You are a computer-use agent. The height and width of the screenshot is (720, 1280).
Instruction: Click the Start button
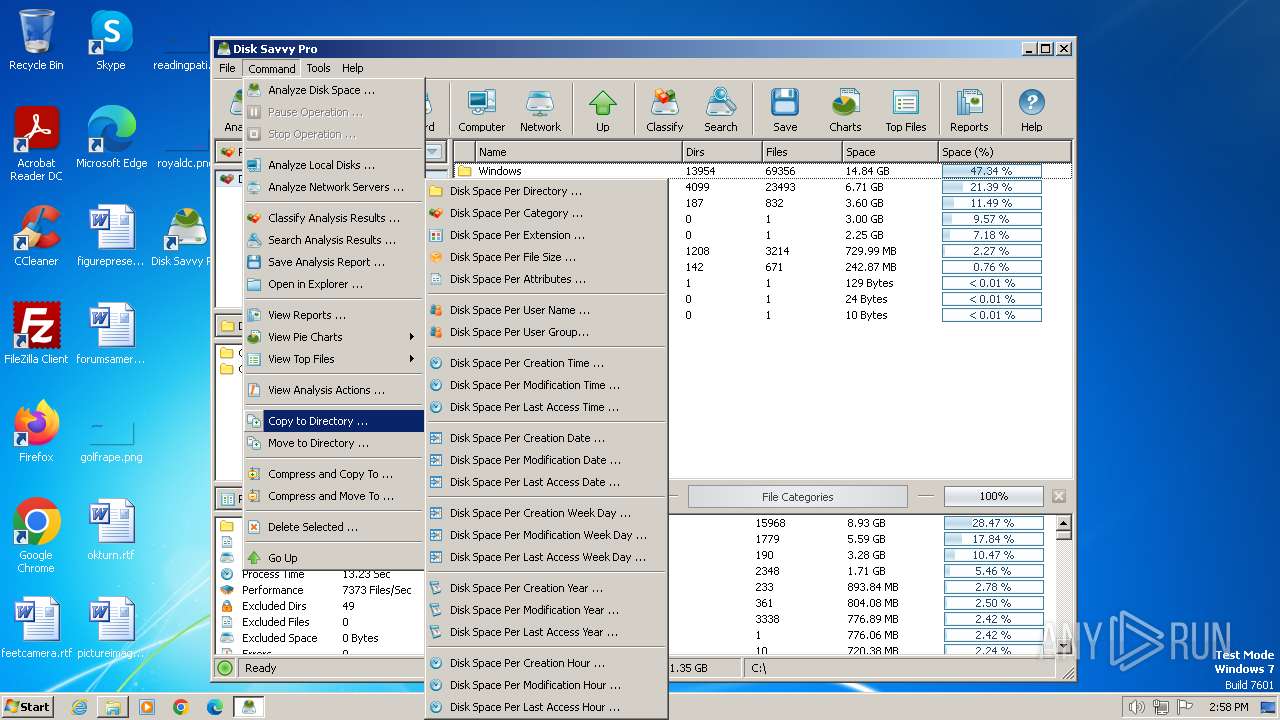point(27,707)
